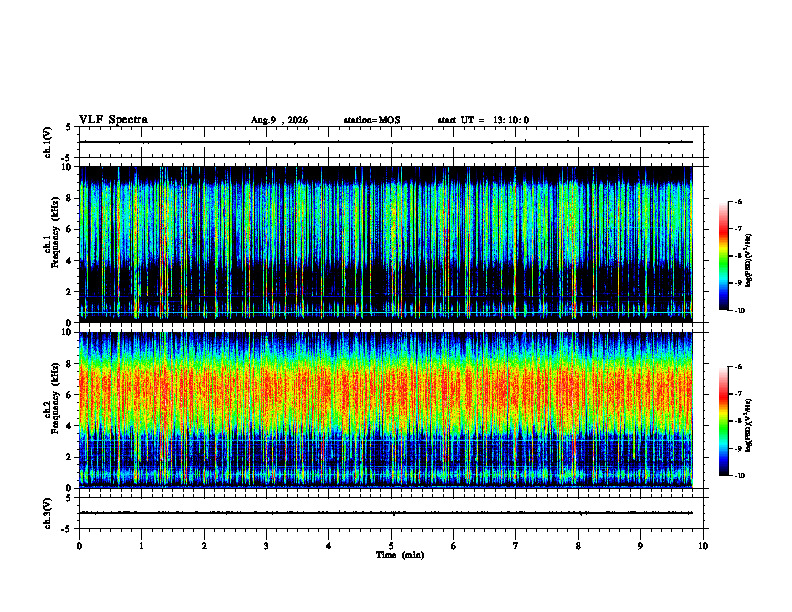Click the ch.2 "Frequency (kHz)" axis label
Screen dimensions: 792x612
[x=55, y=397]
